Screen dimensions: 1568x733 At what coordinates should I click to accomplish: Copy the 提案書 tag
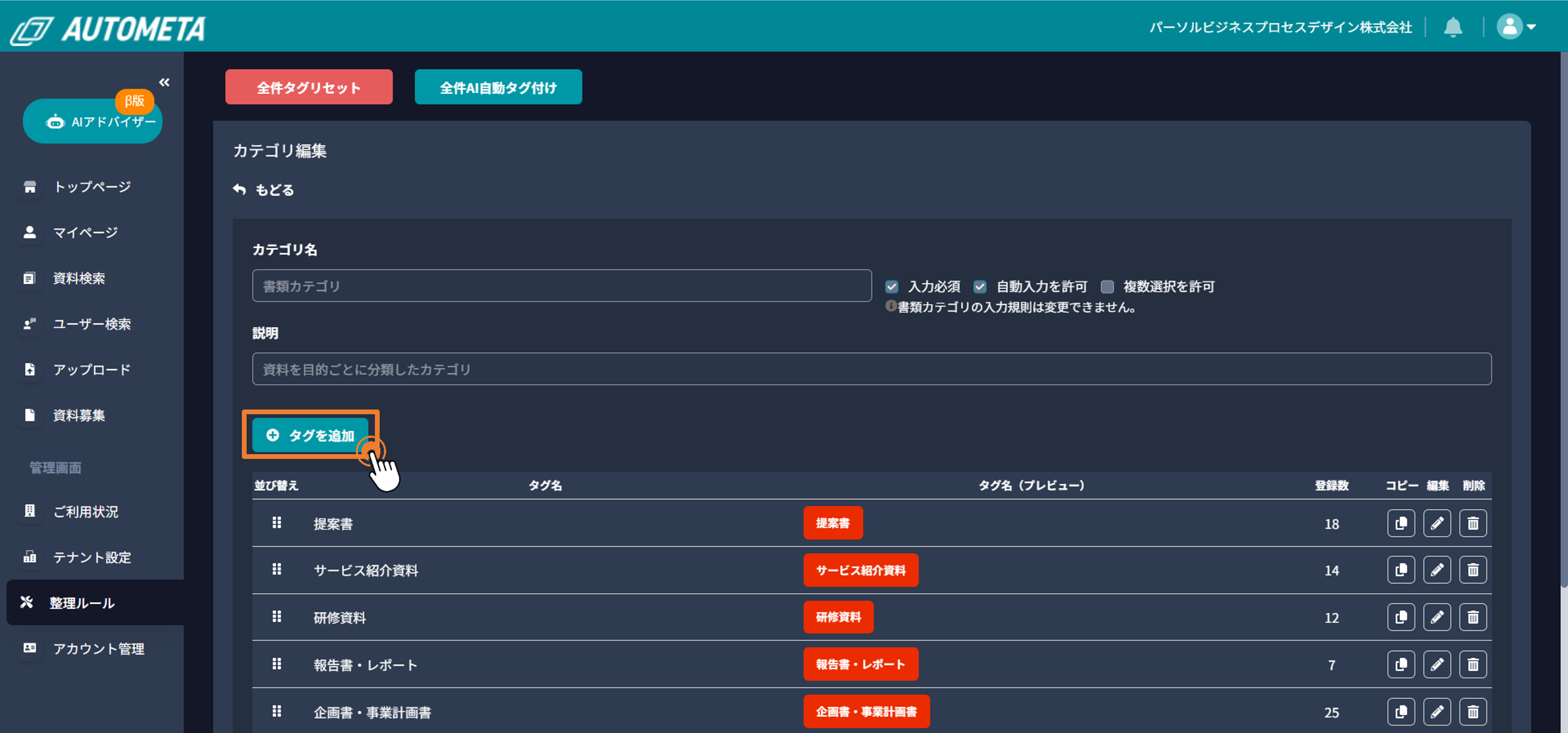click(x=1401, y=524)
